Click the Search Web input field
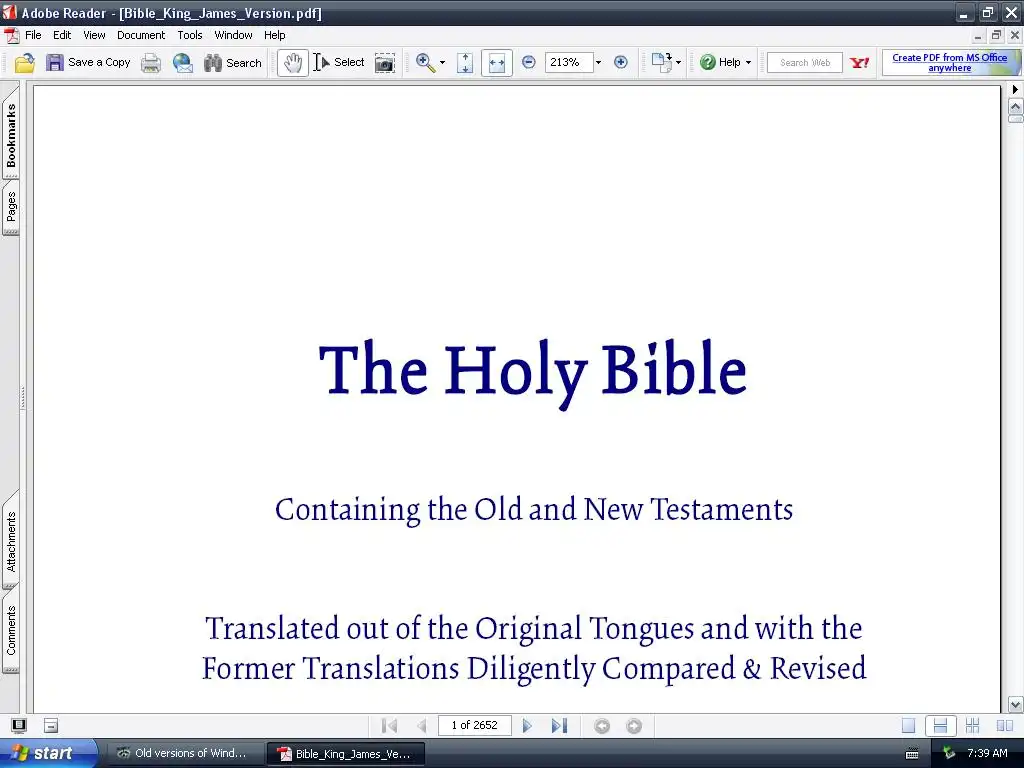 pyautogui.click(x=805, y=63)
